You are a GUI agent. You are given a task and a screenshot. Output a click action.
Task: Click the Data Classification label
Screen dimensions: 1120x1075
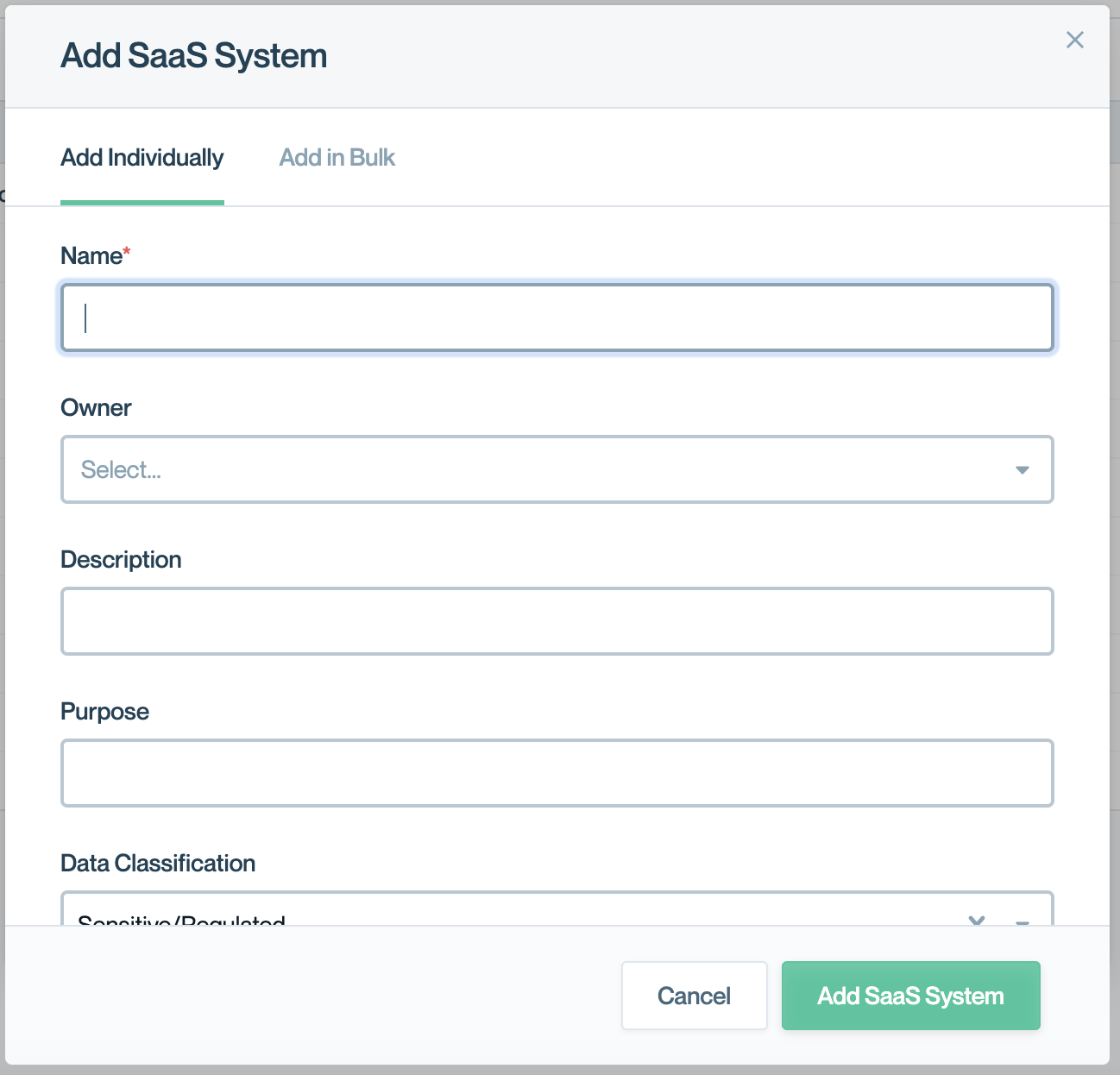(158, 864)
